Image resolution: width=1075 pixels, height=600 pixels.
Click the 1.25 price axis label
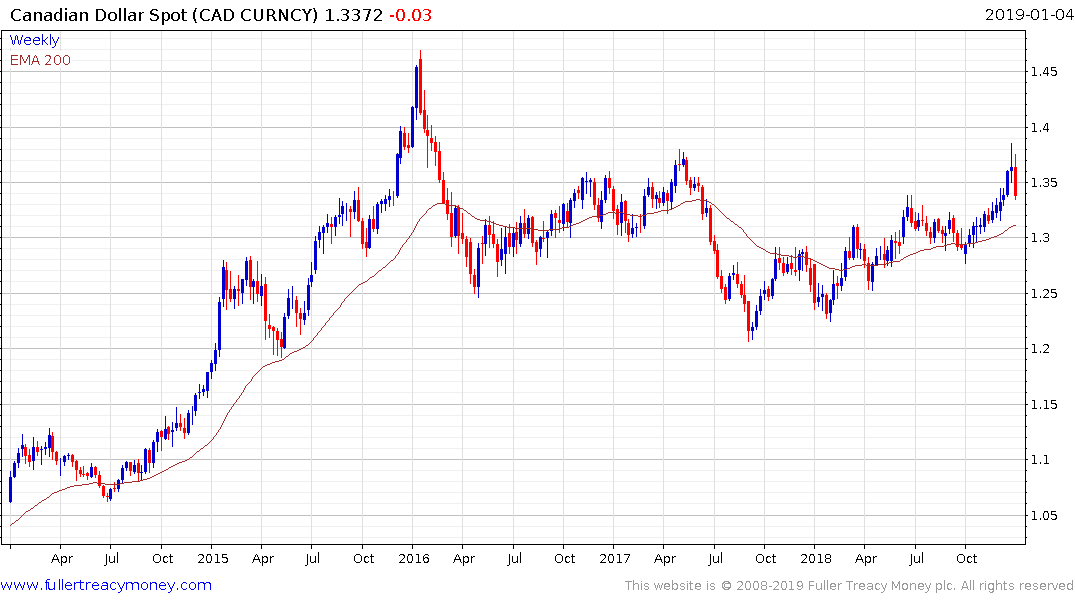[1044, 293]
